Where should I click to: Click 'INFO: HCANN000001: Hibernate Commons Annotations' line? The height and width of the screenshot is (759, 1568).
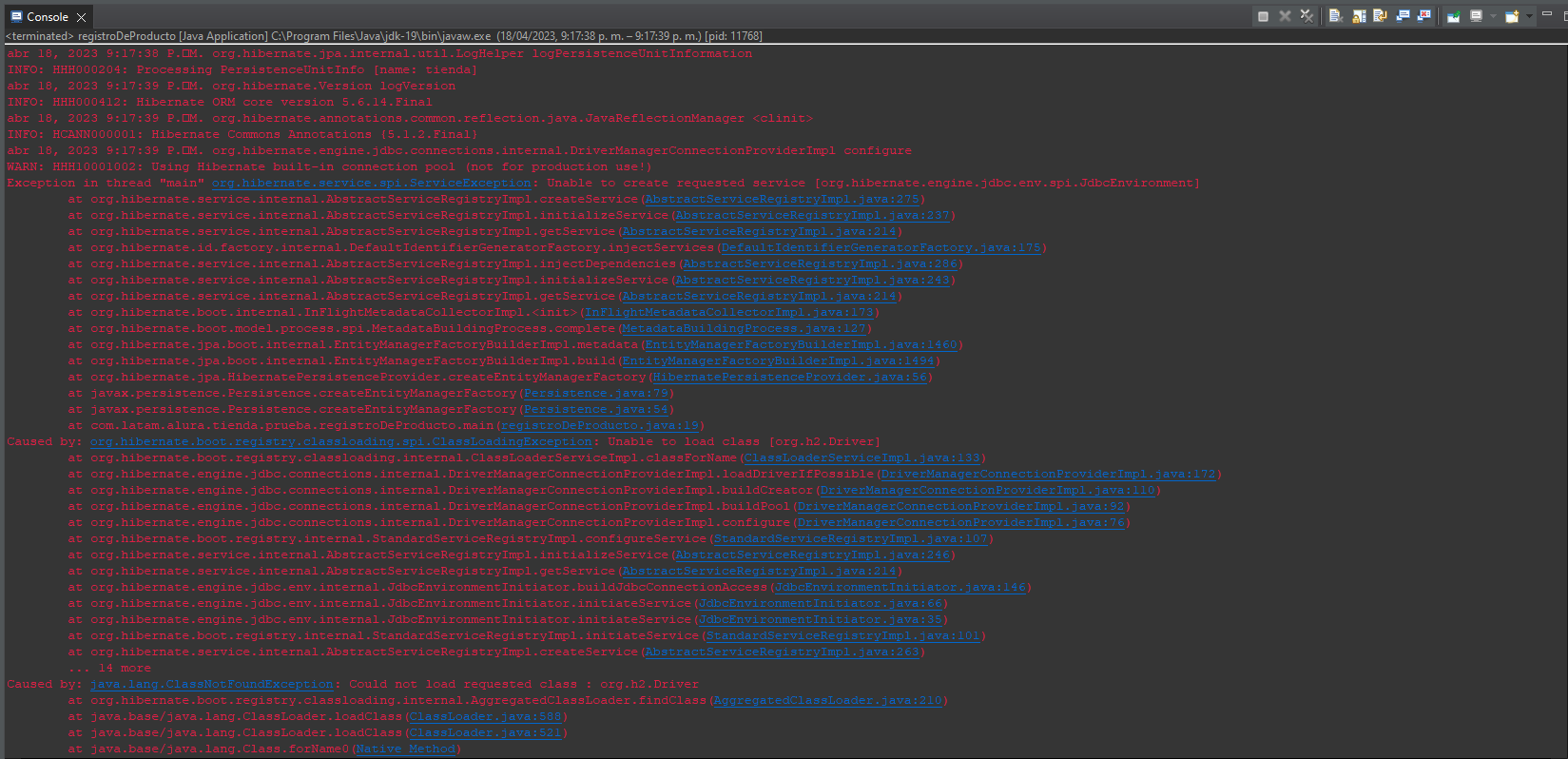click(242, 134)
